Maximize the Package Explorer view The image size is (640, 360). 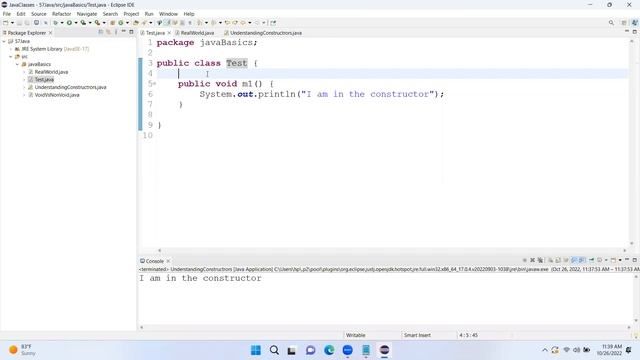tap(131, 32)
